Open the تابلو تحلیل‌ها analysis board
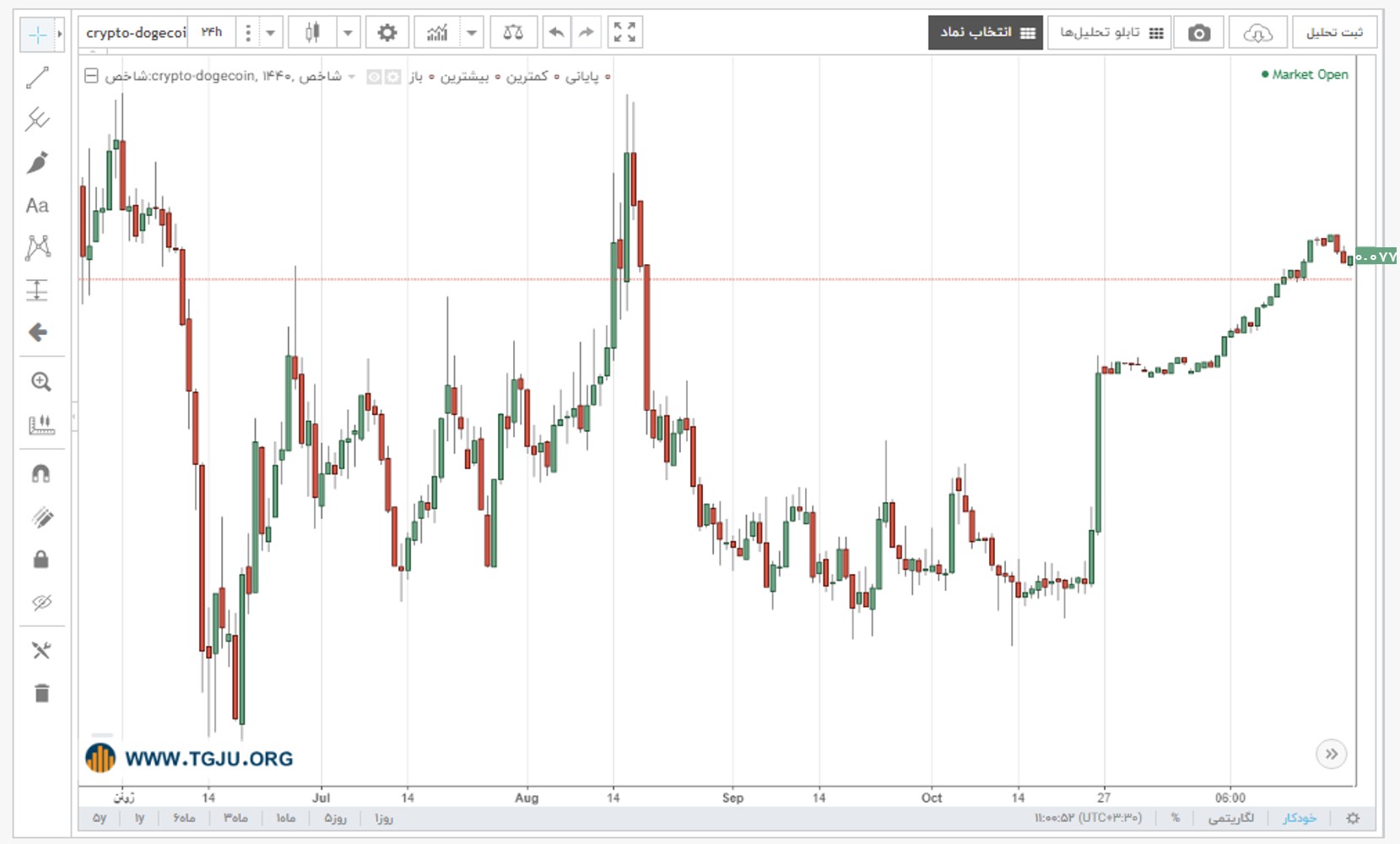 point(1110,33)
